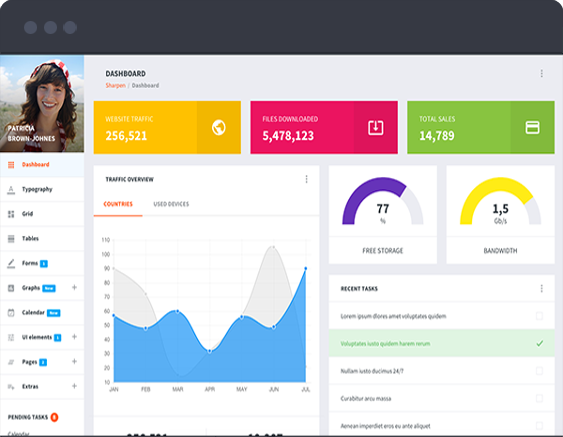Click the Dashboard grid icon in sidebar
Image resolution: width=563 pixels, height=437 pixels.
point(11,165)
